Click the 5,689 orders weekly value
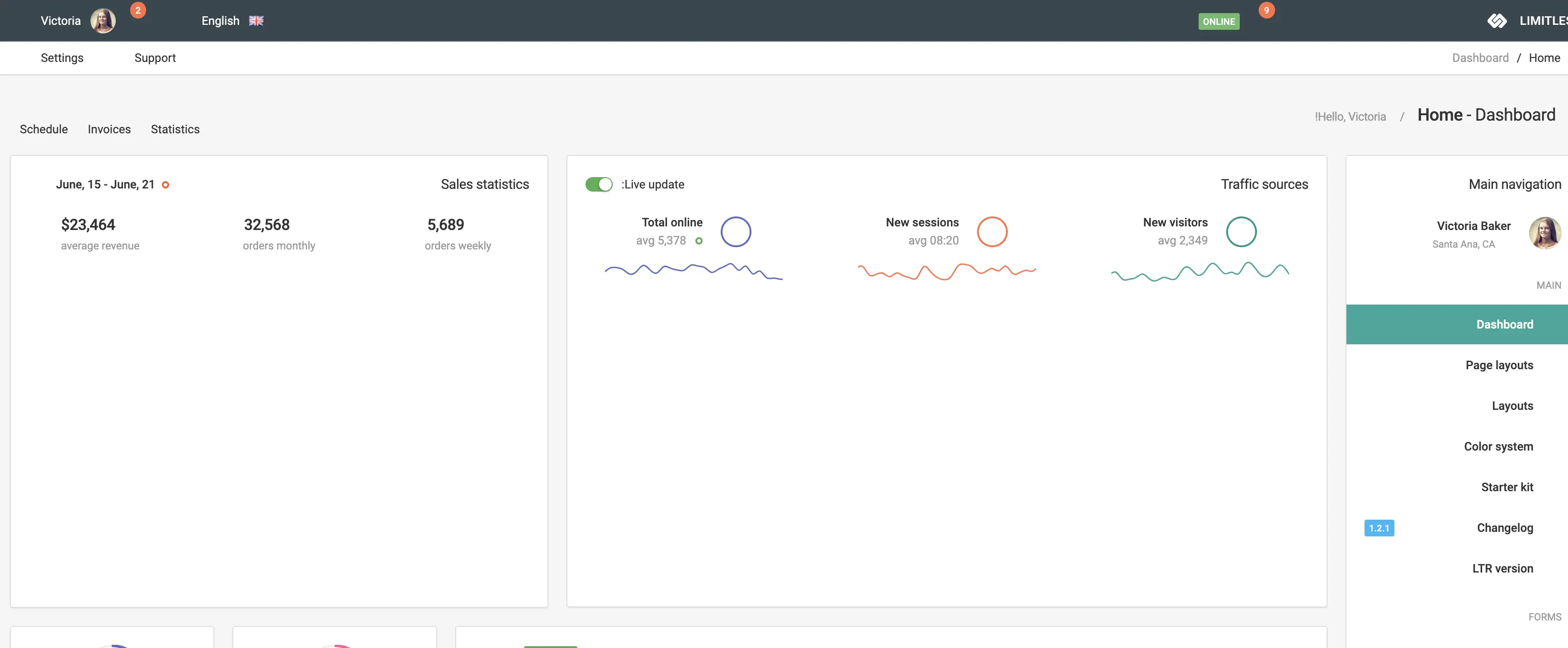Viewport: 1568px width, 648px height. click(445, 225)
